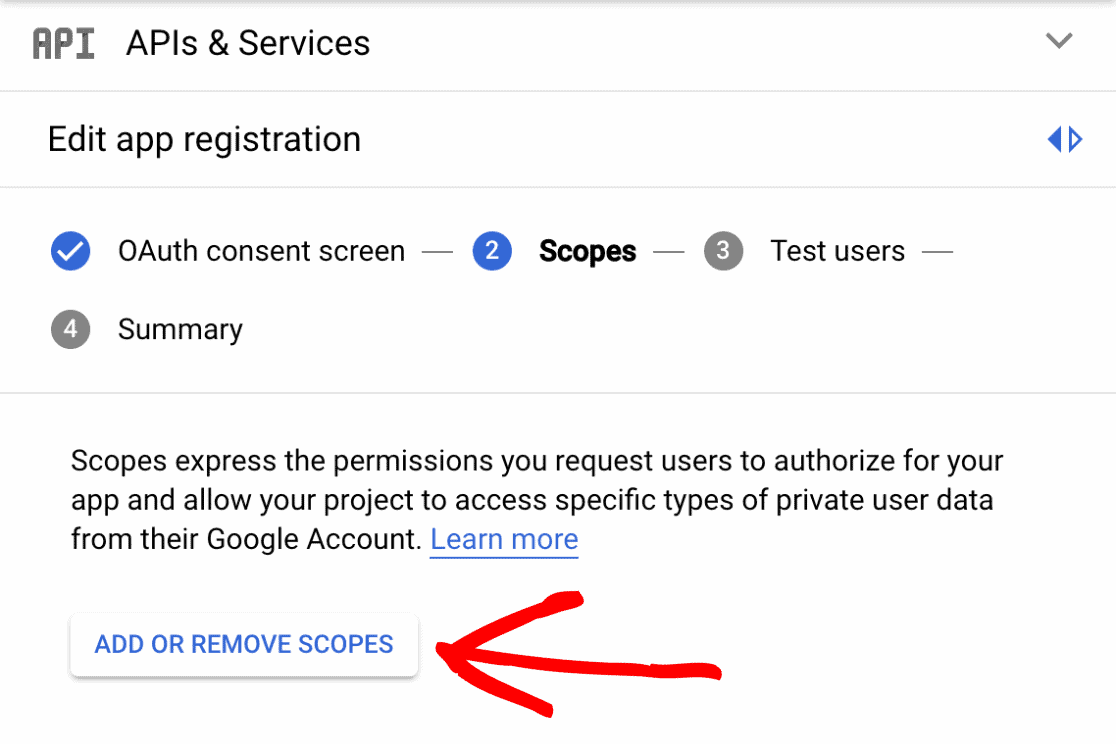
Task: Open the Summary step
Action: click(x=180, y=330)
